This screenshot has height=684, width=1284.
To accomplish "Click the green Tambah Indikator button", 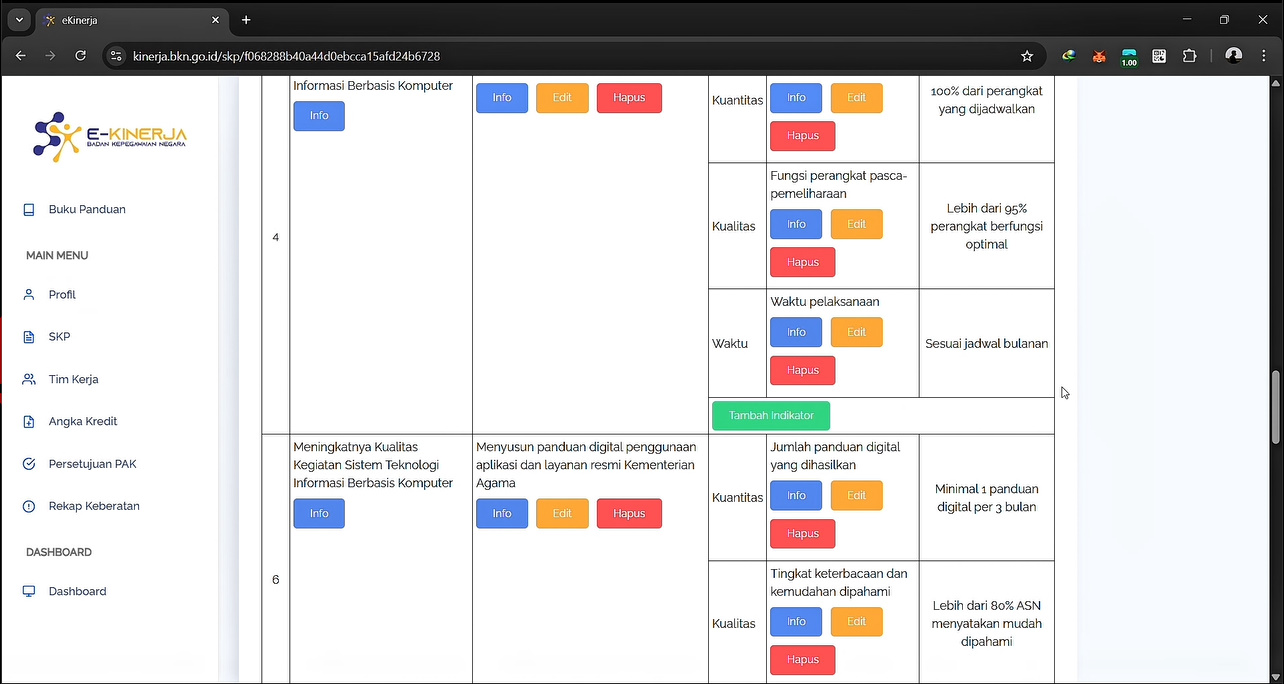I will click(770, 416).
